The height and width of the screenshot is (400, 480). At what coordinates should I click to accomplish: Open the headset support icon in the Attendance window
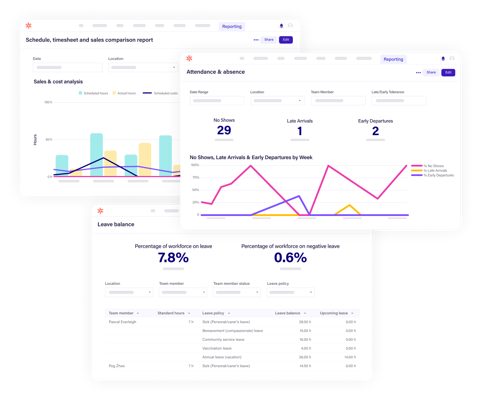pyautogui.click(x=452, y=59)
